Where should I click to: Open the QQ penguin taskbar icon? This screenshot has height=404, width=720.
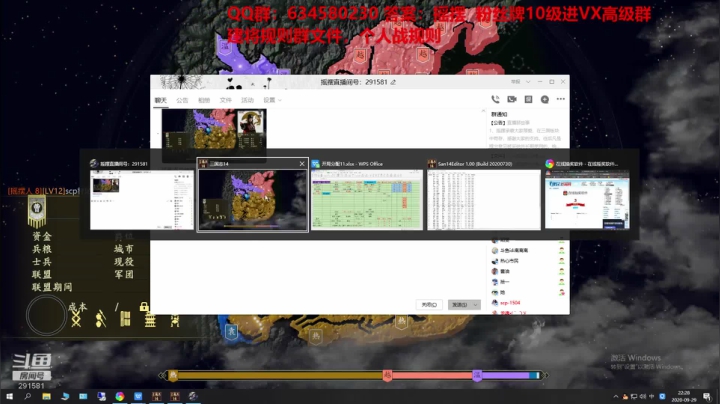[193, 396]
